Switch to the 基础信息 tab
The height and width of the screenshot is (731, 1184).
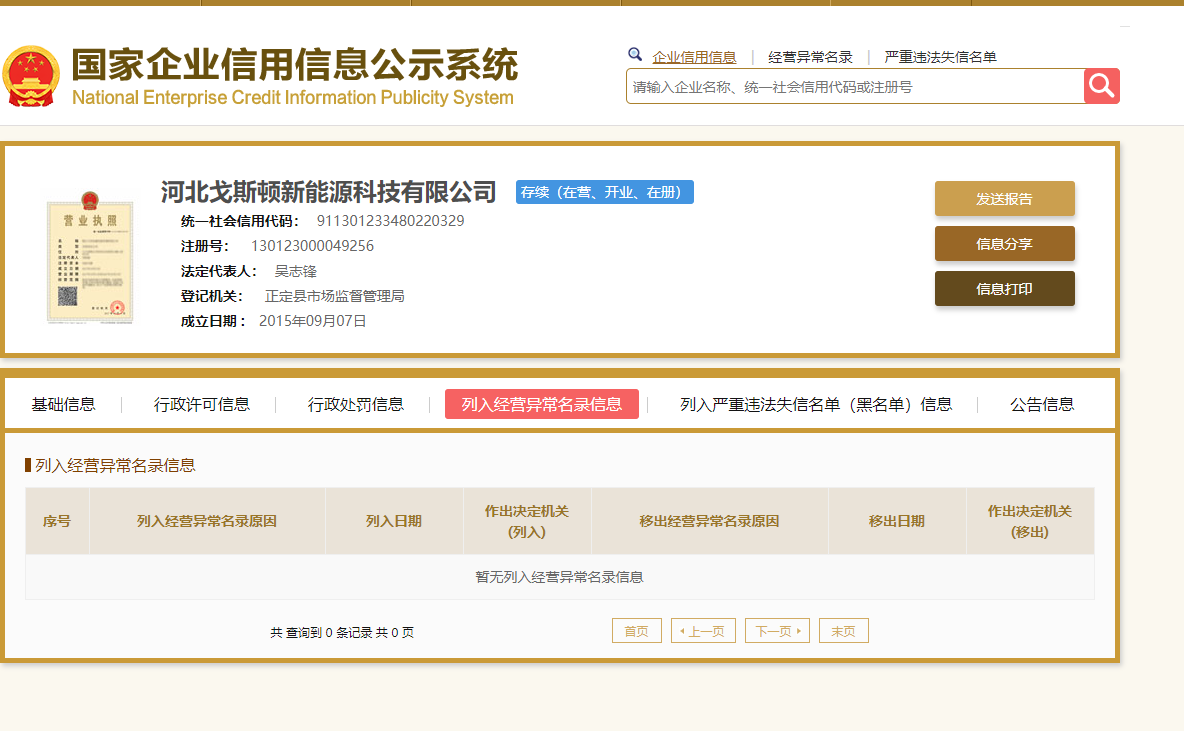tap(63, 404)
